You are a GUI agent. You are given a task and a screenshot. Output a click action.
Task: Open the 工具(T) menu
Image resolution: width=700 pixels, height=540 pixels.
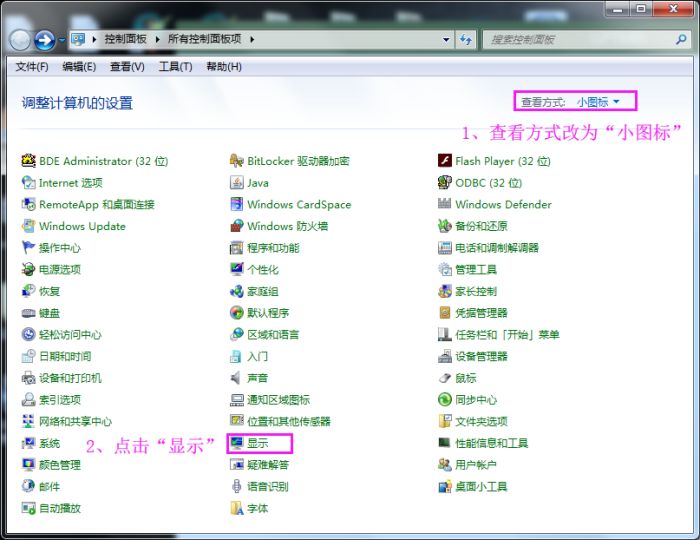[x=175, y=67]
